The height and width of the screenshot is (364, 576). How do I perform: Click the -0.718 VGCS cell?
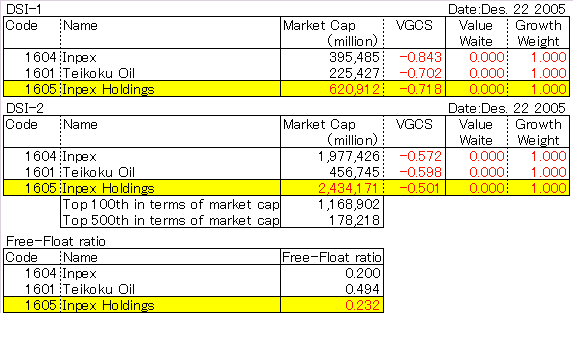[x=415, y=89]
